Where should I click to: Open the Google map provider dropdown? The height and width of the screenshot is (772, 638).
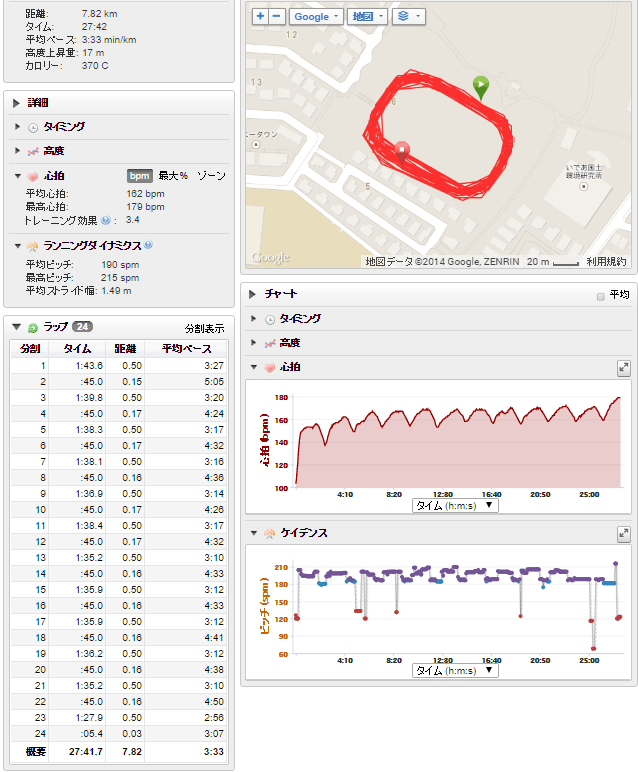[316, 17]
